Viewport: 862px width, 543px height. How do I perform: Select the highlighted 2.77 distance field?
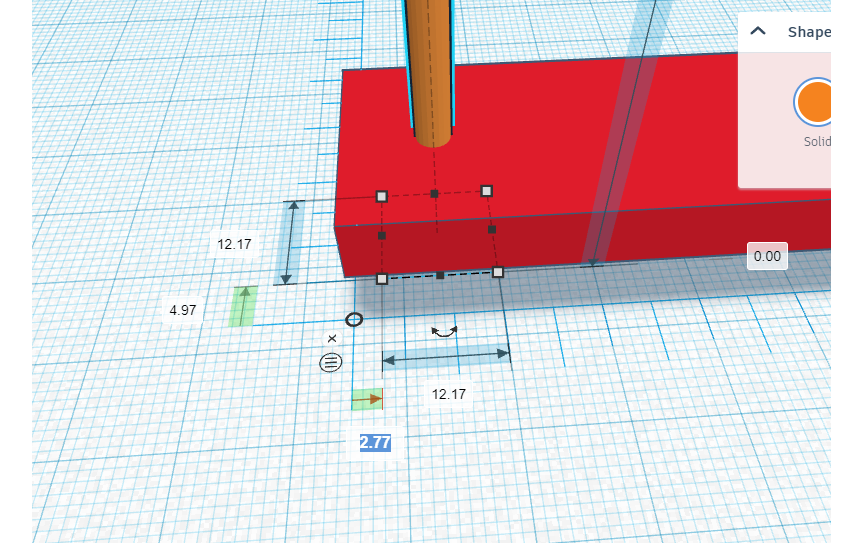click(x=375, y=442)
